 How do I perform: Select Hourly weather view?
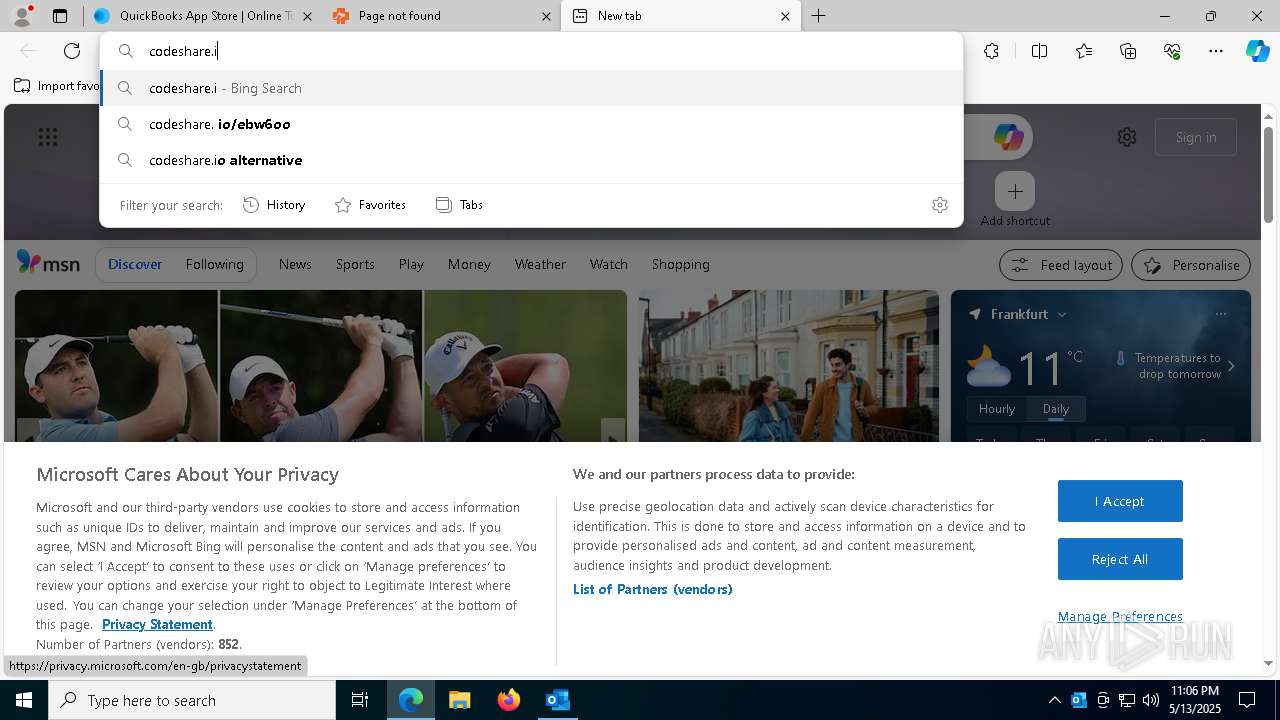click(x=997, y=409)
